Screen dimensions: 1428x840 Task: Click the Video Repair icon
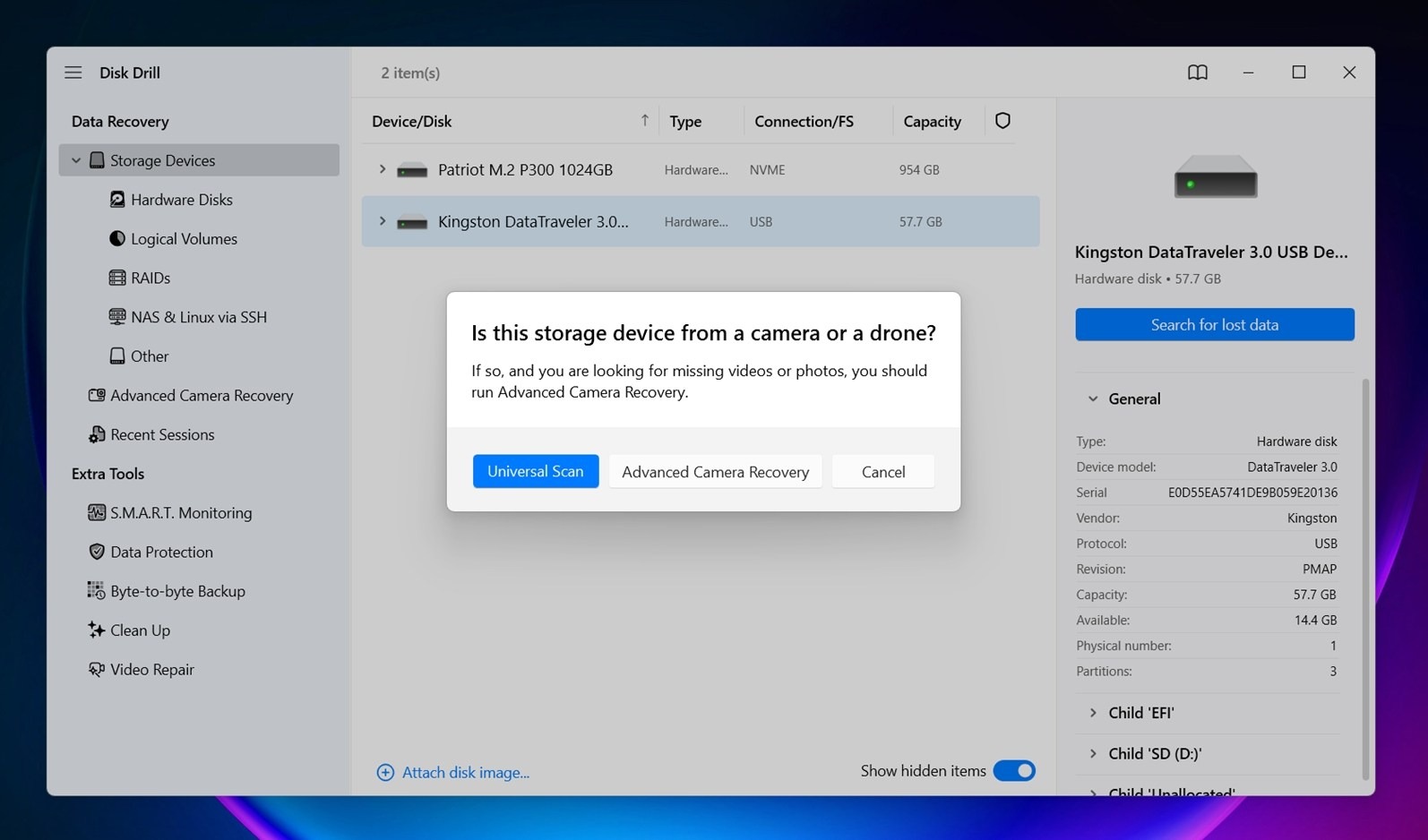[x=96, y=669]
